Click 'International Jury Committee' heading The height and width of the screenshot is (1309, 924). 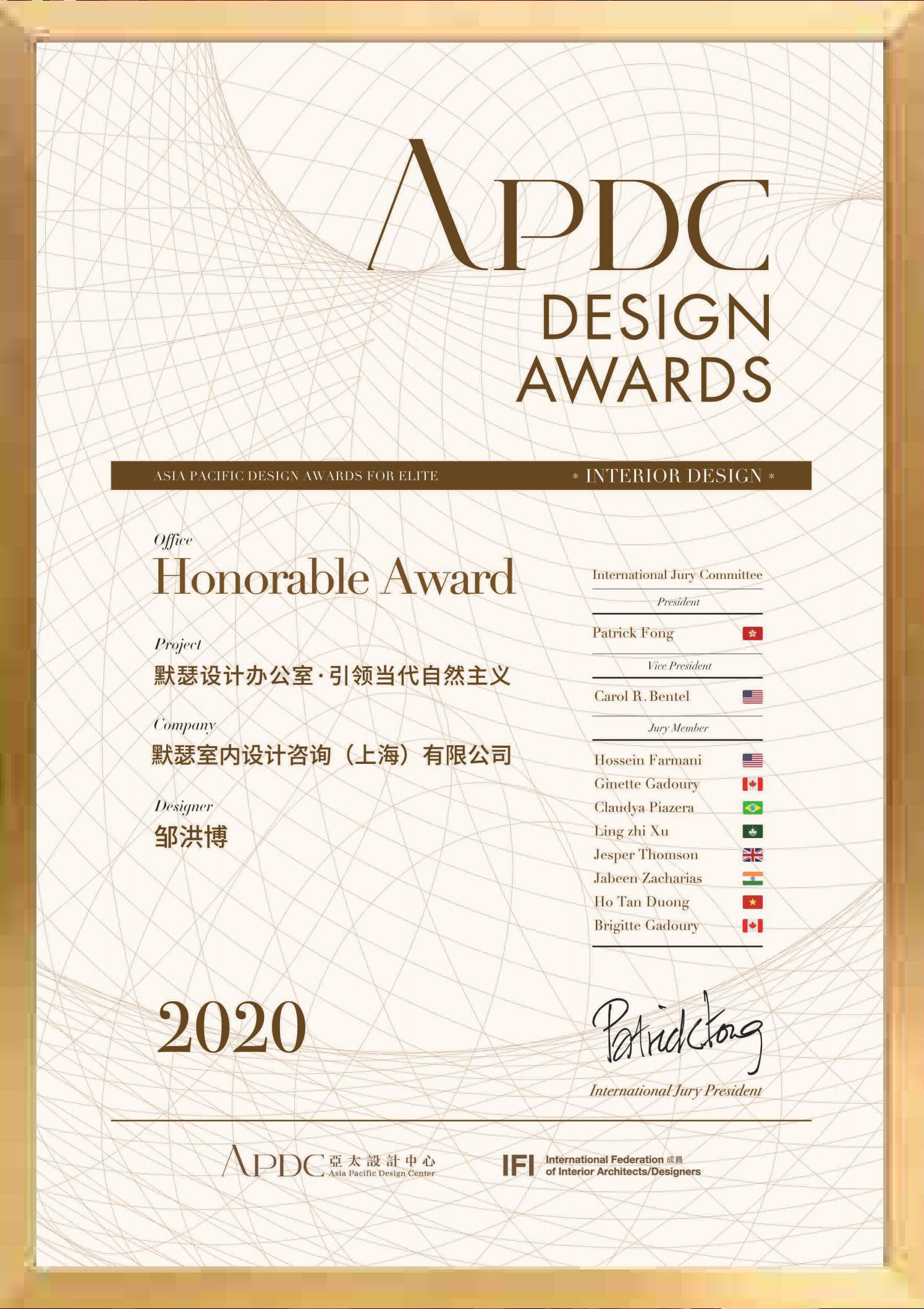click(677, 575)
